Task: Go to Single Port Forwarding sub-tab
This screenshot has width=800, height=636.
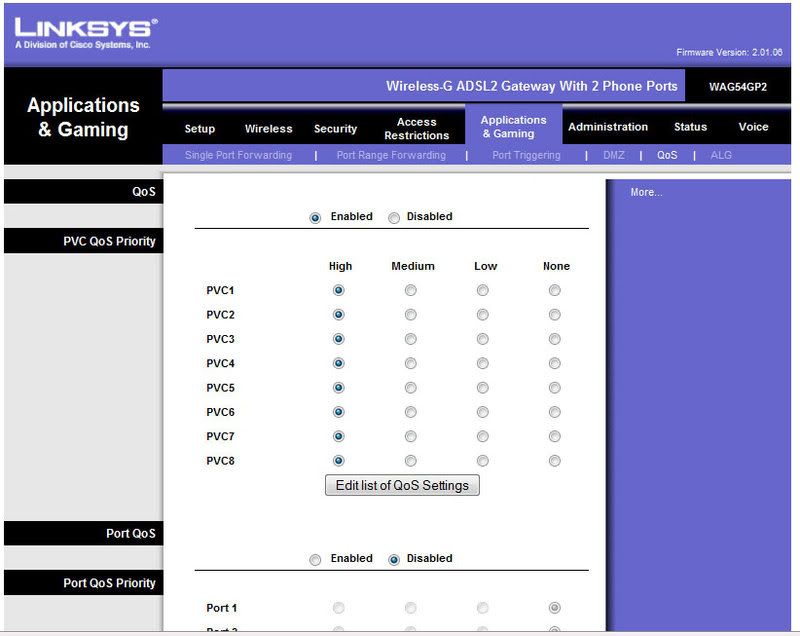Action: coord(238,155)
